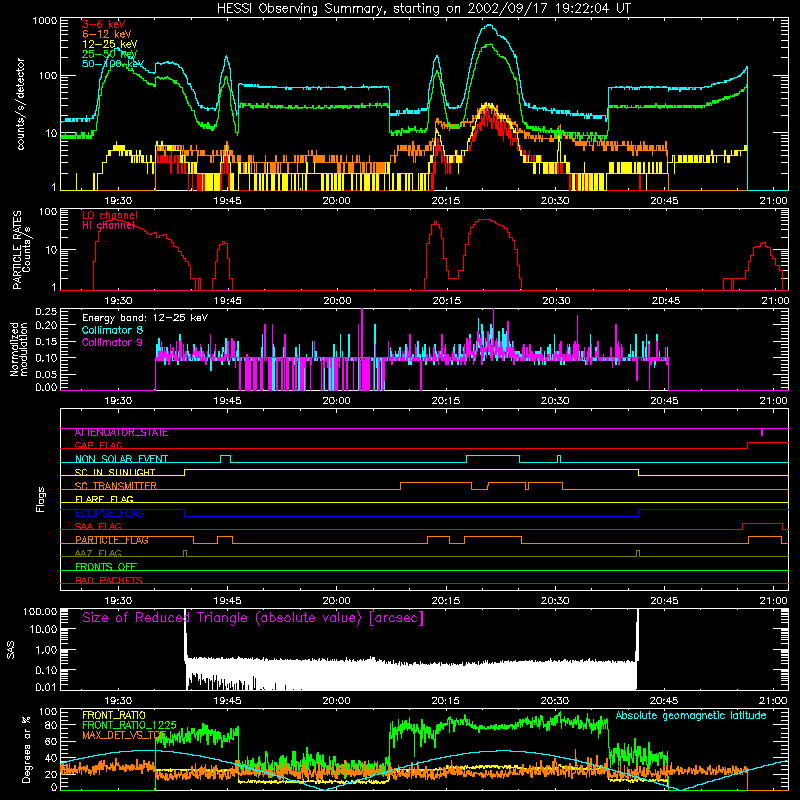The height and width of the screenshot is (800, 800).
Task: Click the 20:00 tick under the counts plot
Action: tap(336, 201)
